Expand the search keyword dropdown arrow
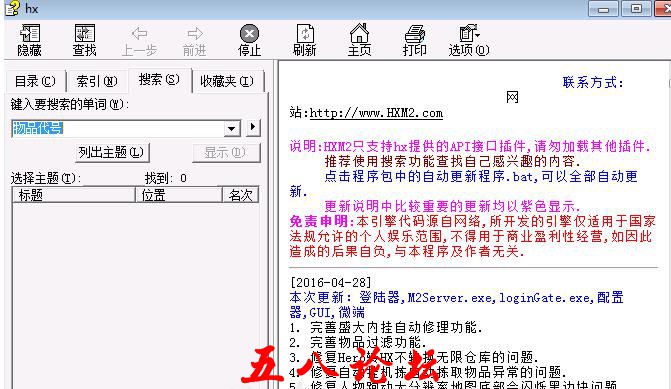Screen dimensions: 671x389 [232, 128]
